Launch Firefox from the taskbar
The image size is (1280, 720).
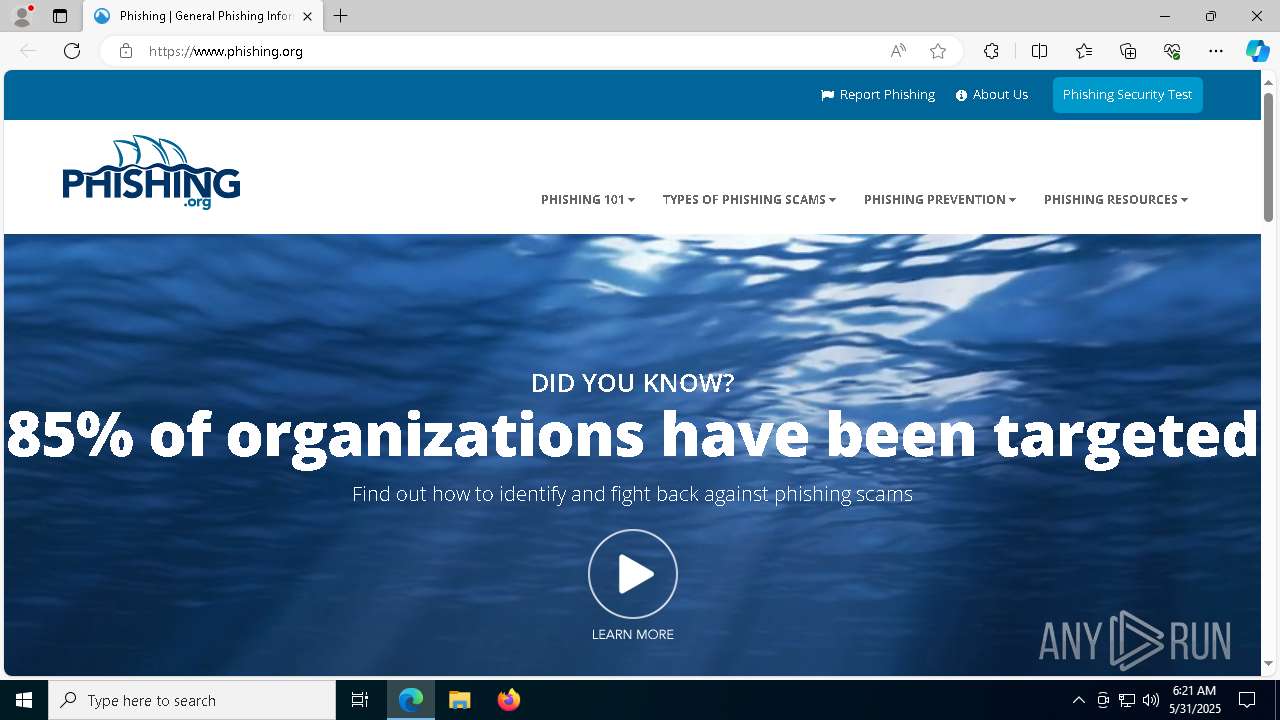pyautogui.click(x=509, y=700)
